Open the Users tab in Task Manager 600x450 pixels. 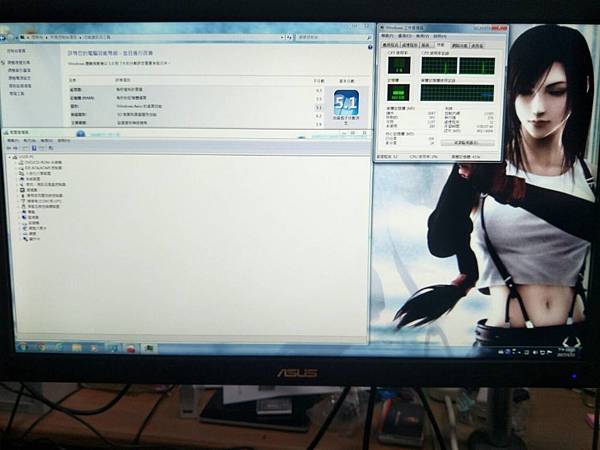pyautogui.click(x=477, y=45)
